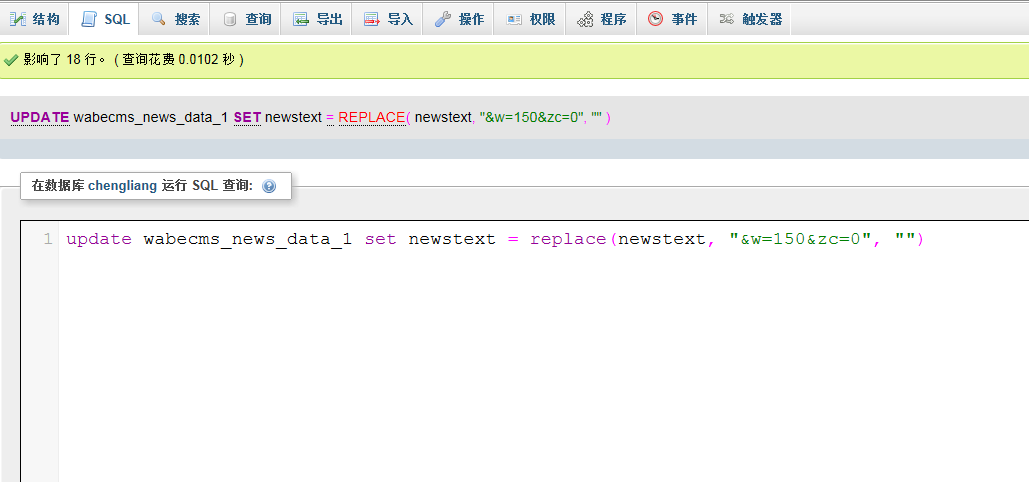Click the wrench icon for 操作

pos(443,19)
